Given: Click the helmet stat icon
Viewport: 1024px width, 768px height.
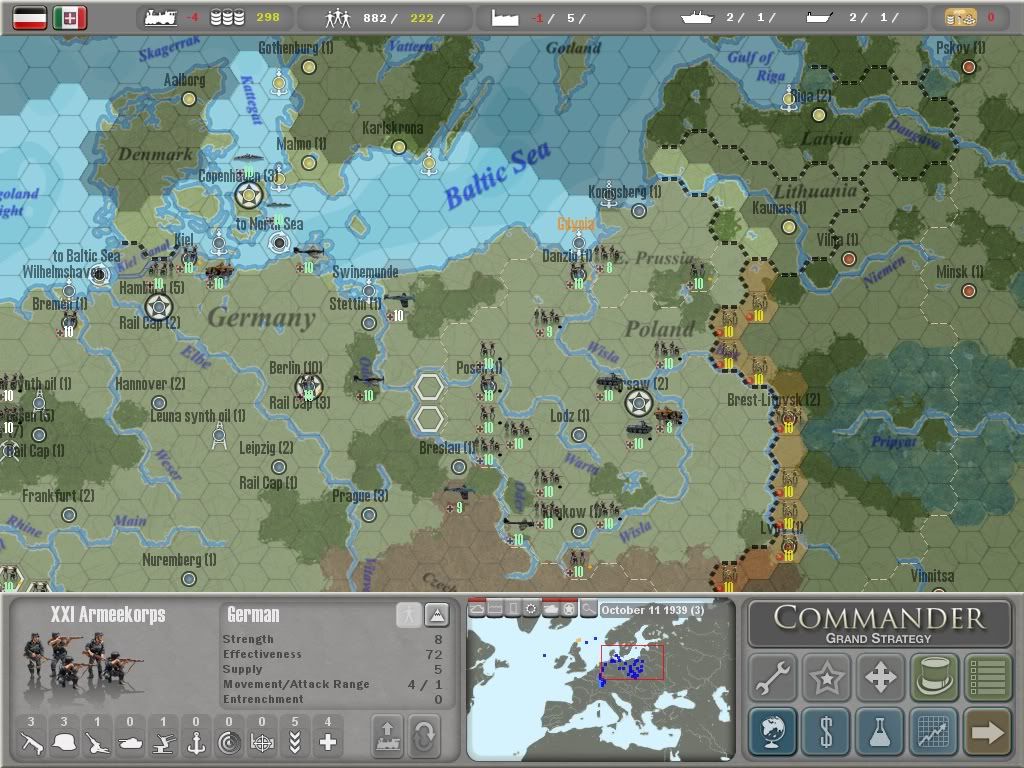Looking at the screenshot, I should tap(64, 742).
